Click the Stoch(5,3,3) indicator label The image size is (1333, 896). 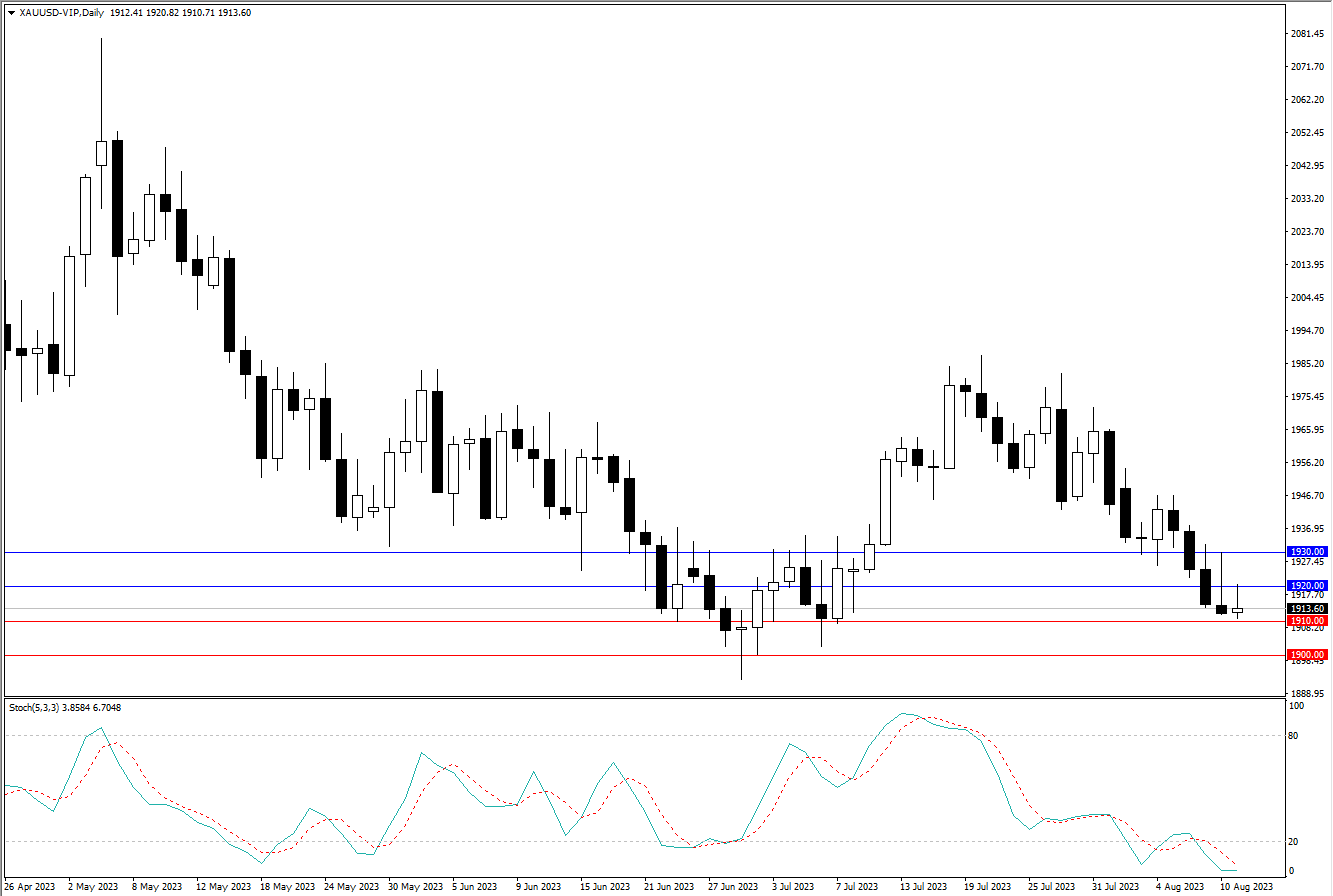pos(37,708)
